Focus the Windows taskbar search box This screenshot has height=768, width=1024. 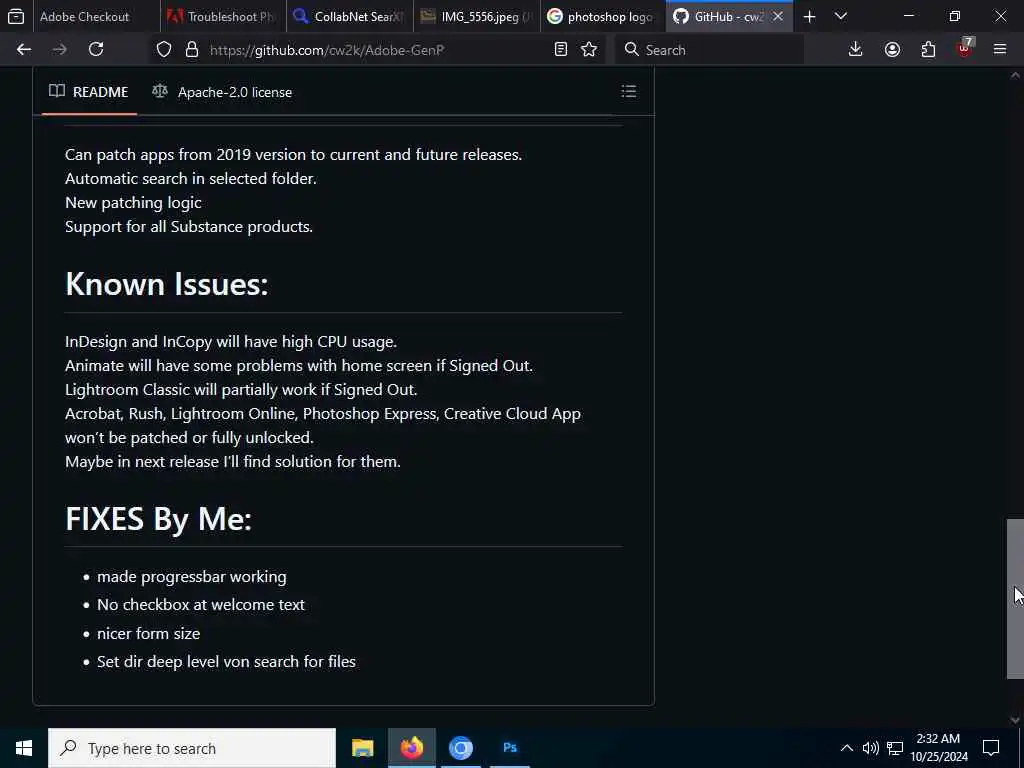[192, 748]
